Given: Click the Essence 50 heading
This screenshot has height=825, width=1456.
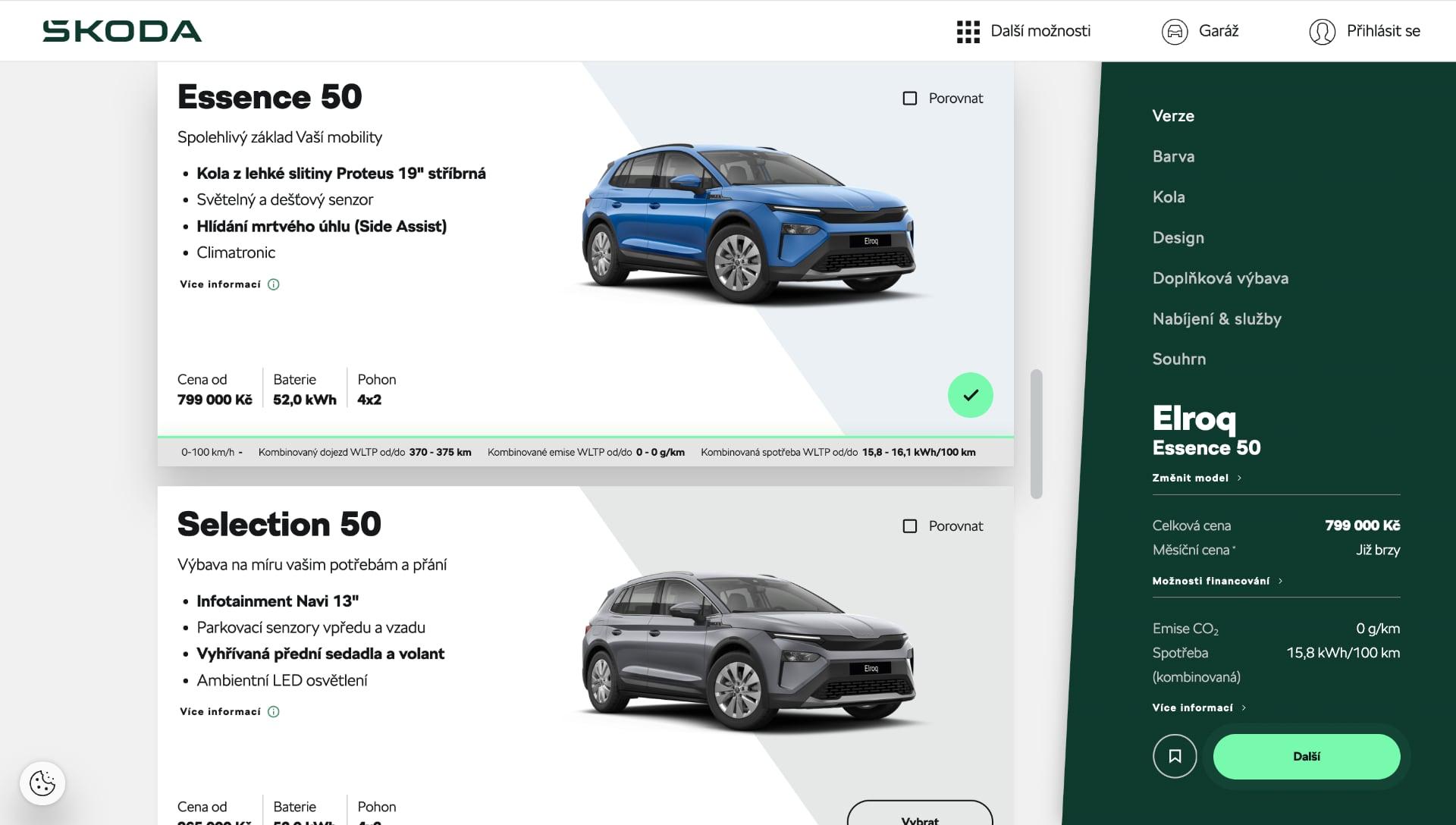Looking at the screenshot, I should 269,97.
